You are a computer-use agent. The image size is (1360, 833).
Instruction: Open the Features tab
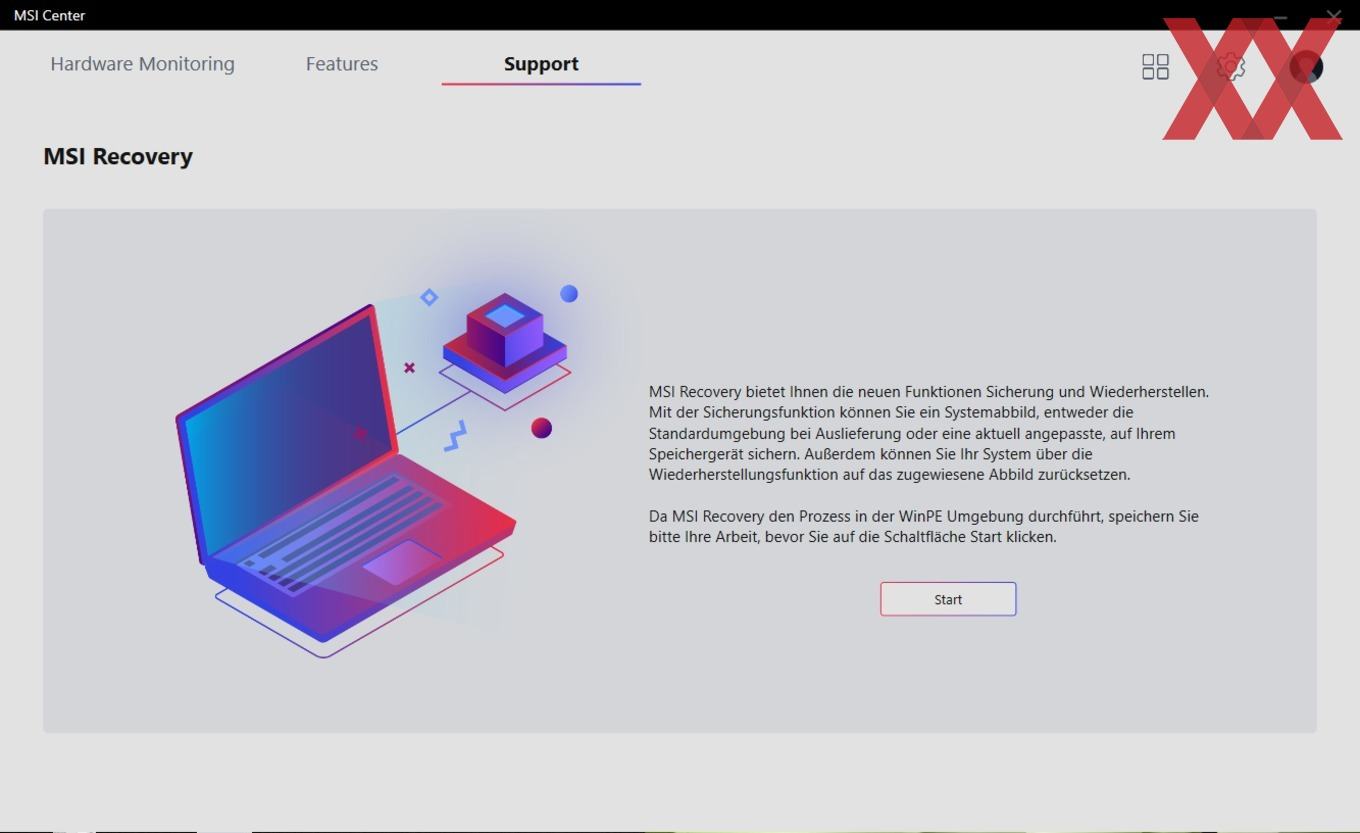point(342,64)
